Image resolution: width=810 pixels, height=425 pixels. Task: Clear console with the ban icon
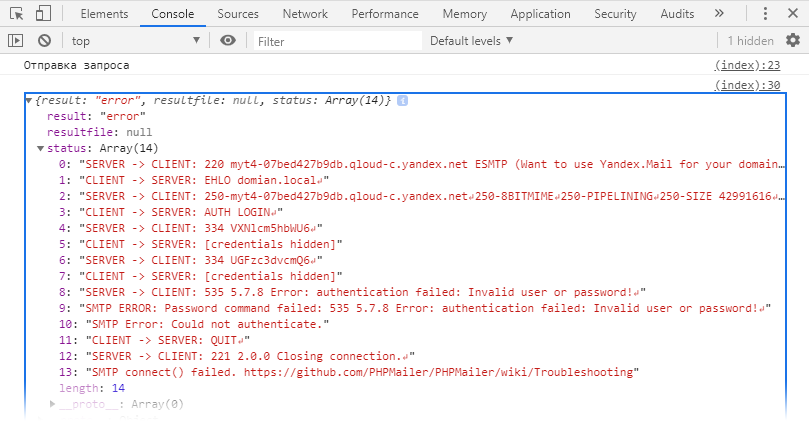[x=44, y=41]
